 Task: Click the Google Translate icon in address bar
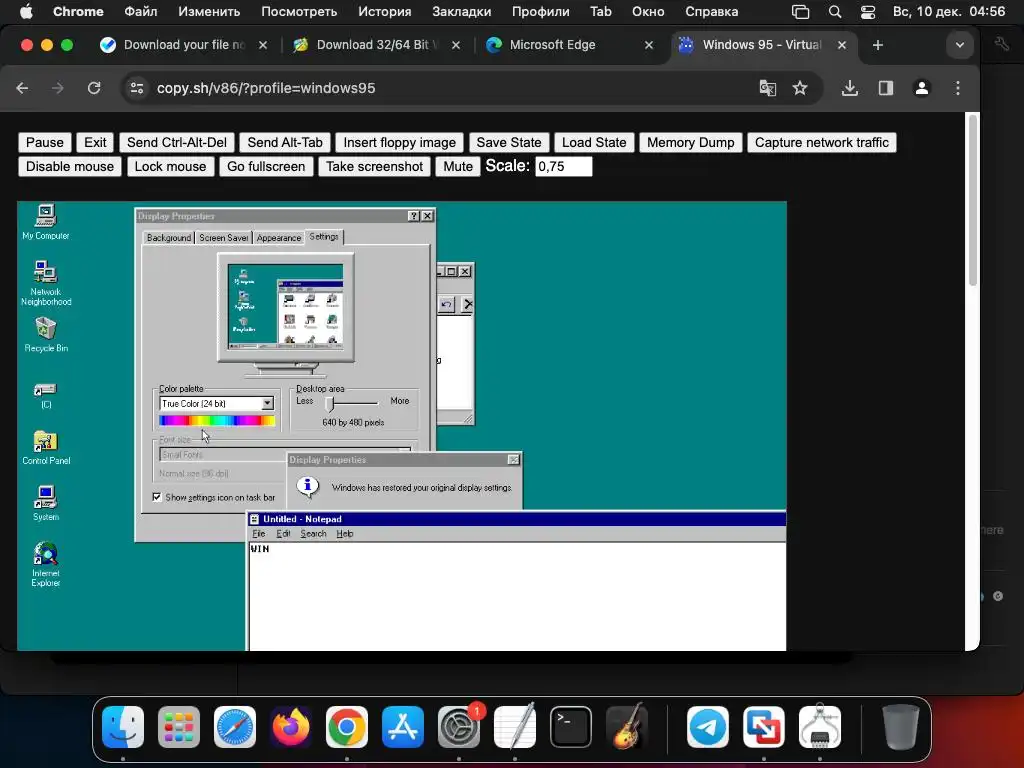coord(767,88)
